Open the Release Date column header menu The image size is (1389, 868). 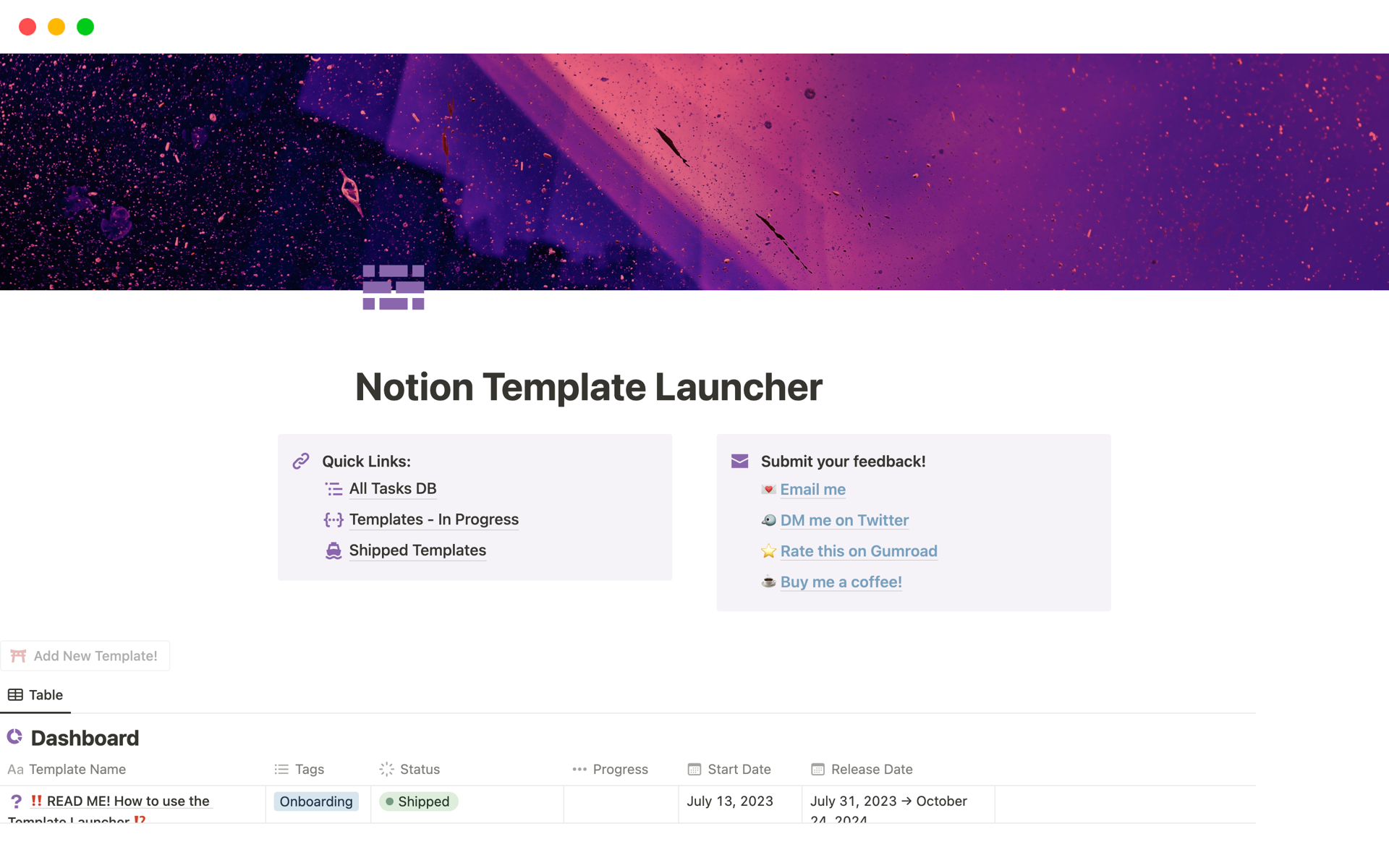(x=871, y=770)
